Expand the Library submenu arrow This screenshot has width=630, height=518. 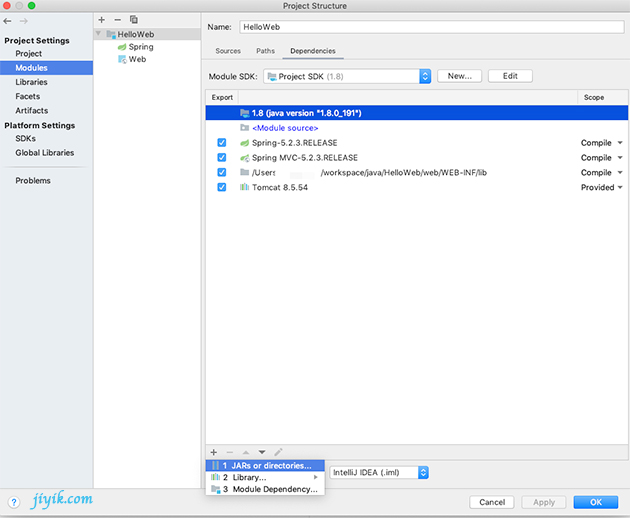tap(316, 477)
